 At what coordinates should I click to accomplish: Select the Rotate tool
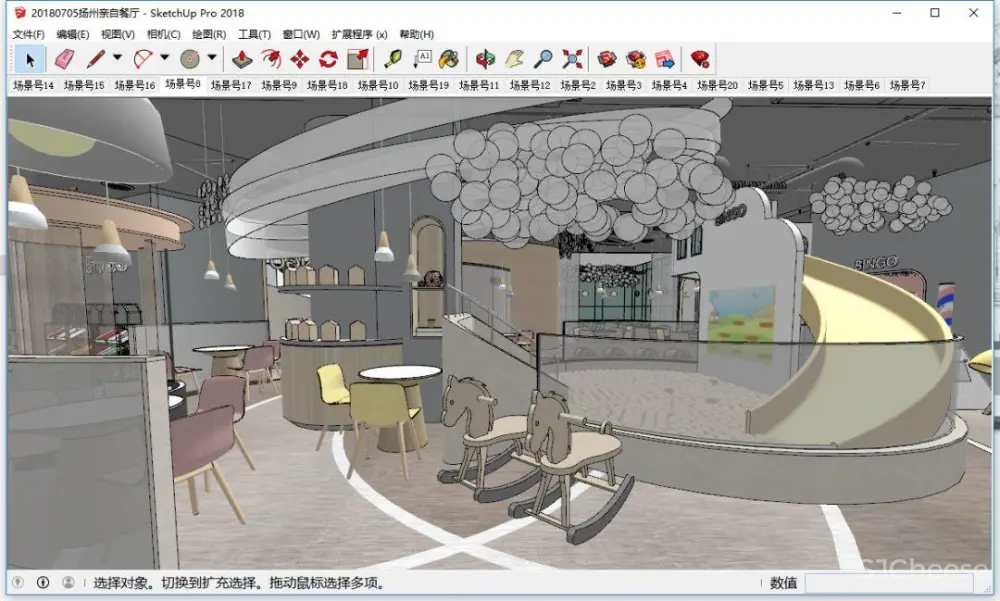(328, 59)
